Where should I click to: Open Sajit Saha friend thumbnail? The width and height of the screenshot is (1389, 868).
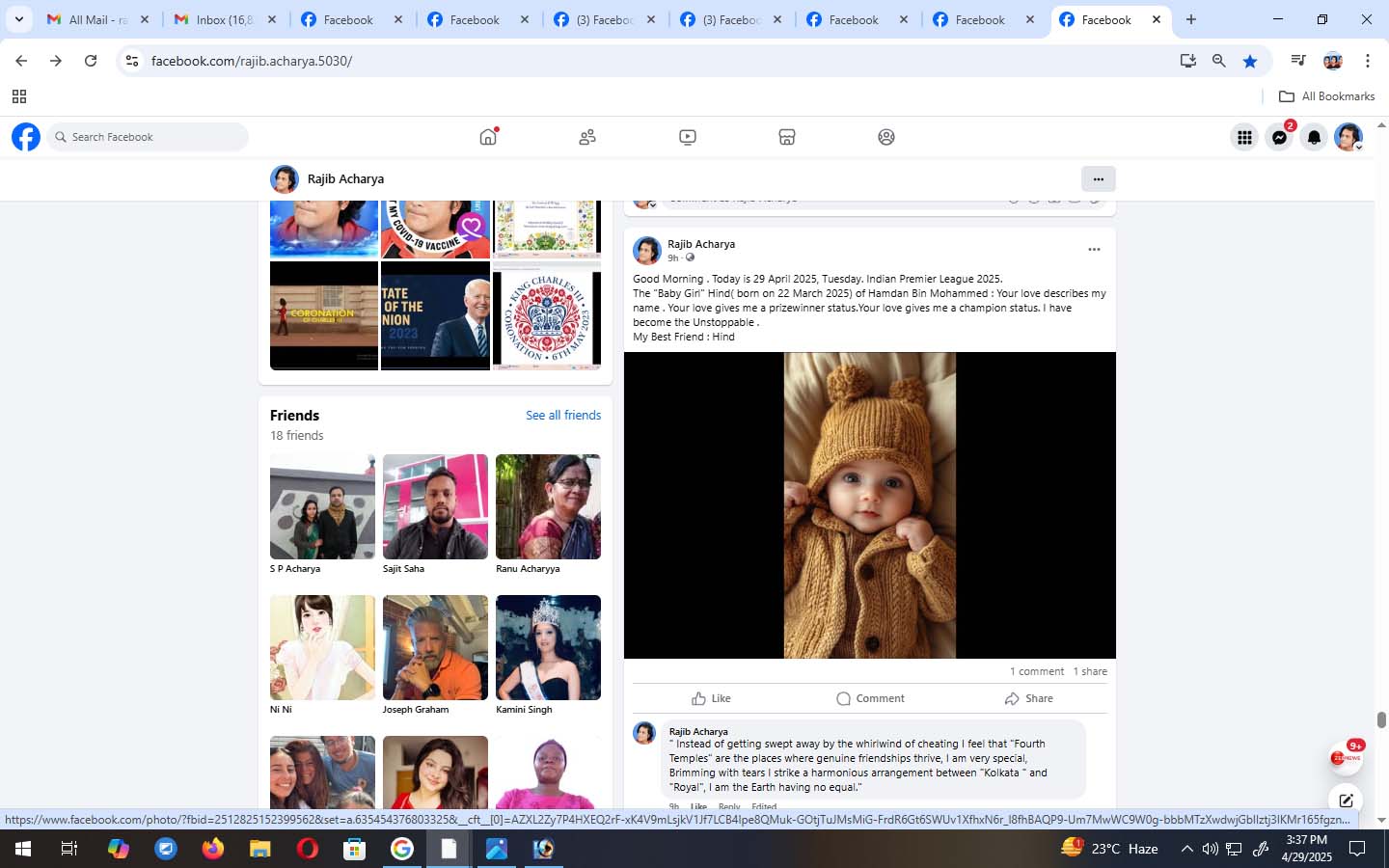pos(435,506)
